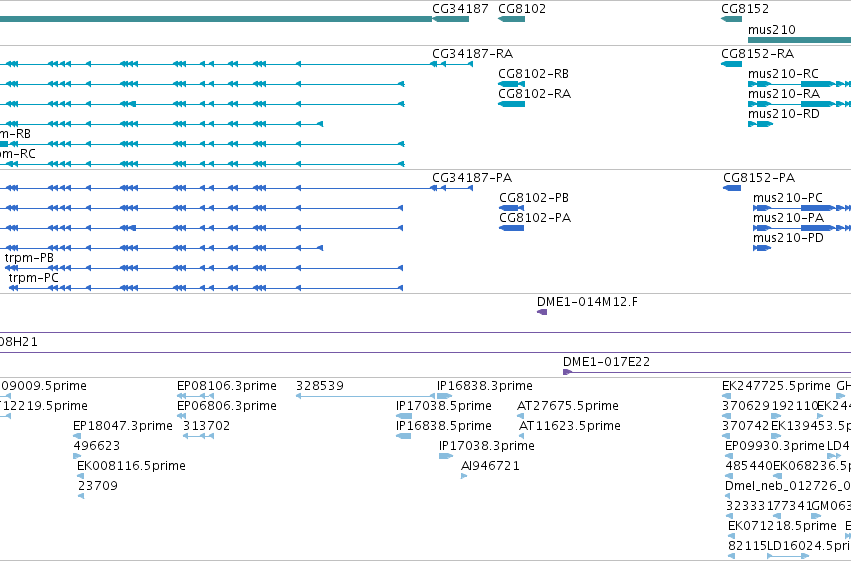Select EST label EP09930.3prime
The image size is (851, 561).
(774, 447)
